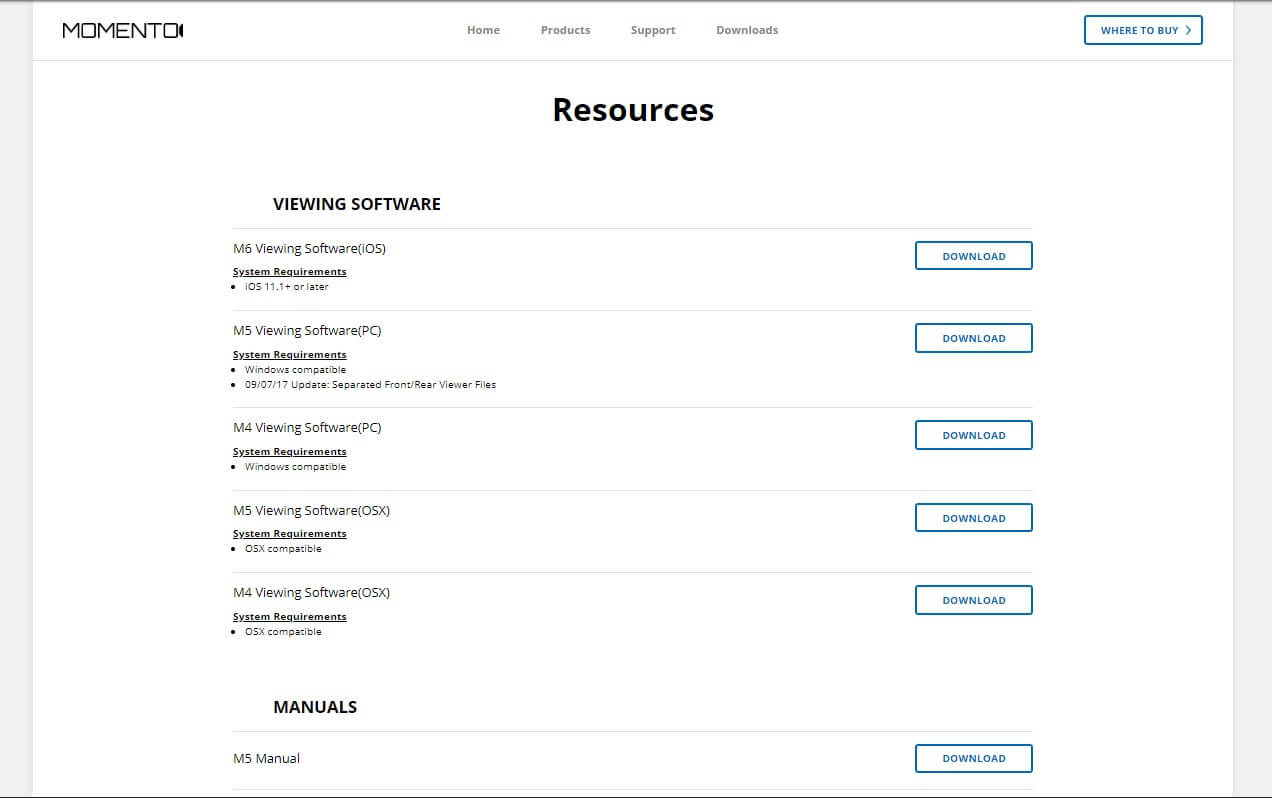Viewport: 1272px width, 798px height.
Task: Open System Requirements under M5 Viewing Software PC
Action: coord(289,354)
